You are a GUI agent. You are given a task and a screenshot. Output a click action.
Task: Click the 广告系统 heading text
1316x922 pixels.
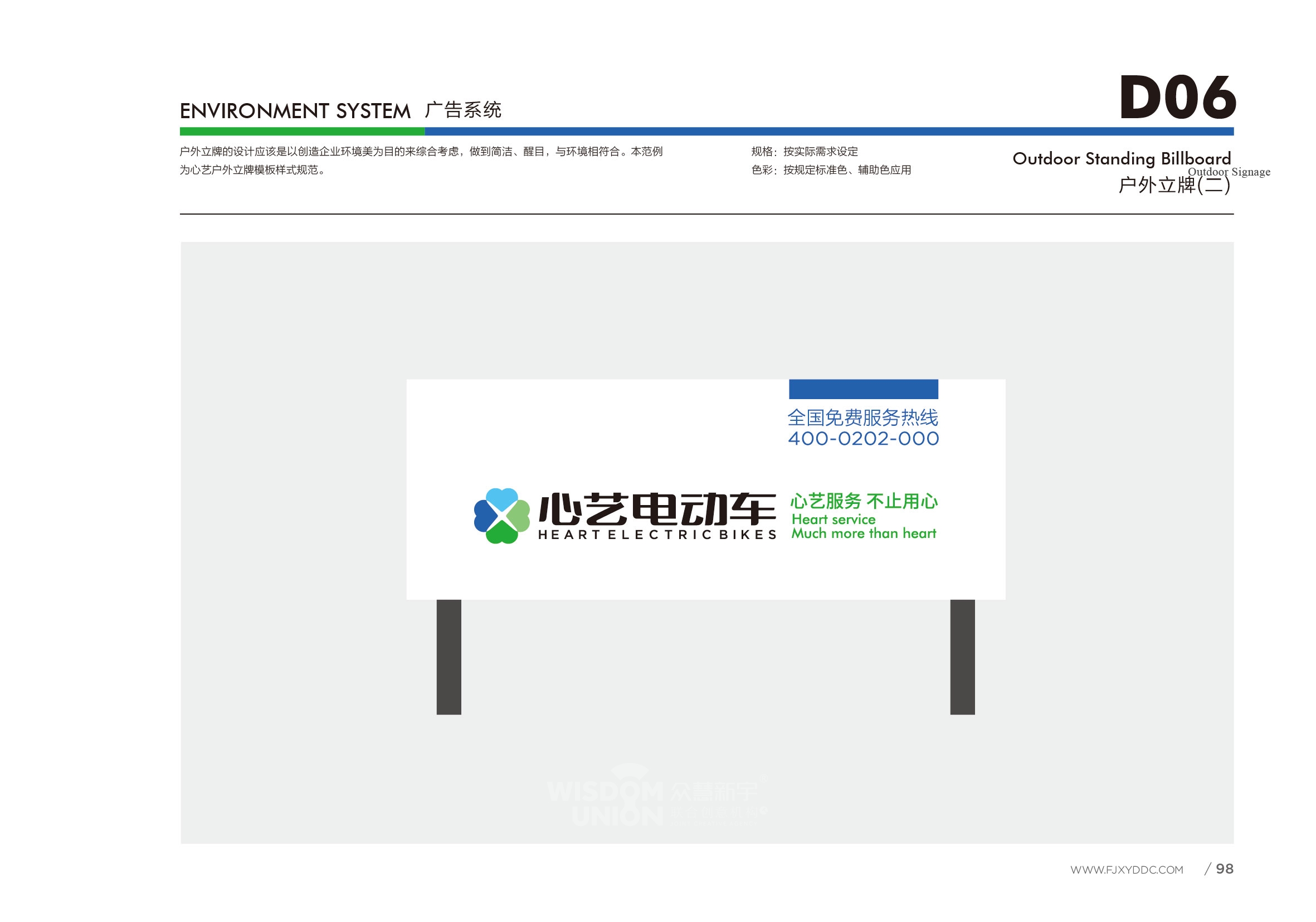coord(463,109)
